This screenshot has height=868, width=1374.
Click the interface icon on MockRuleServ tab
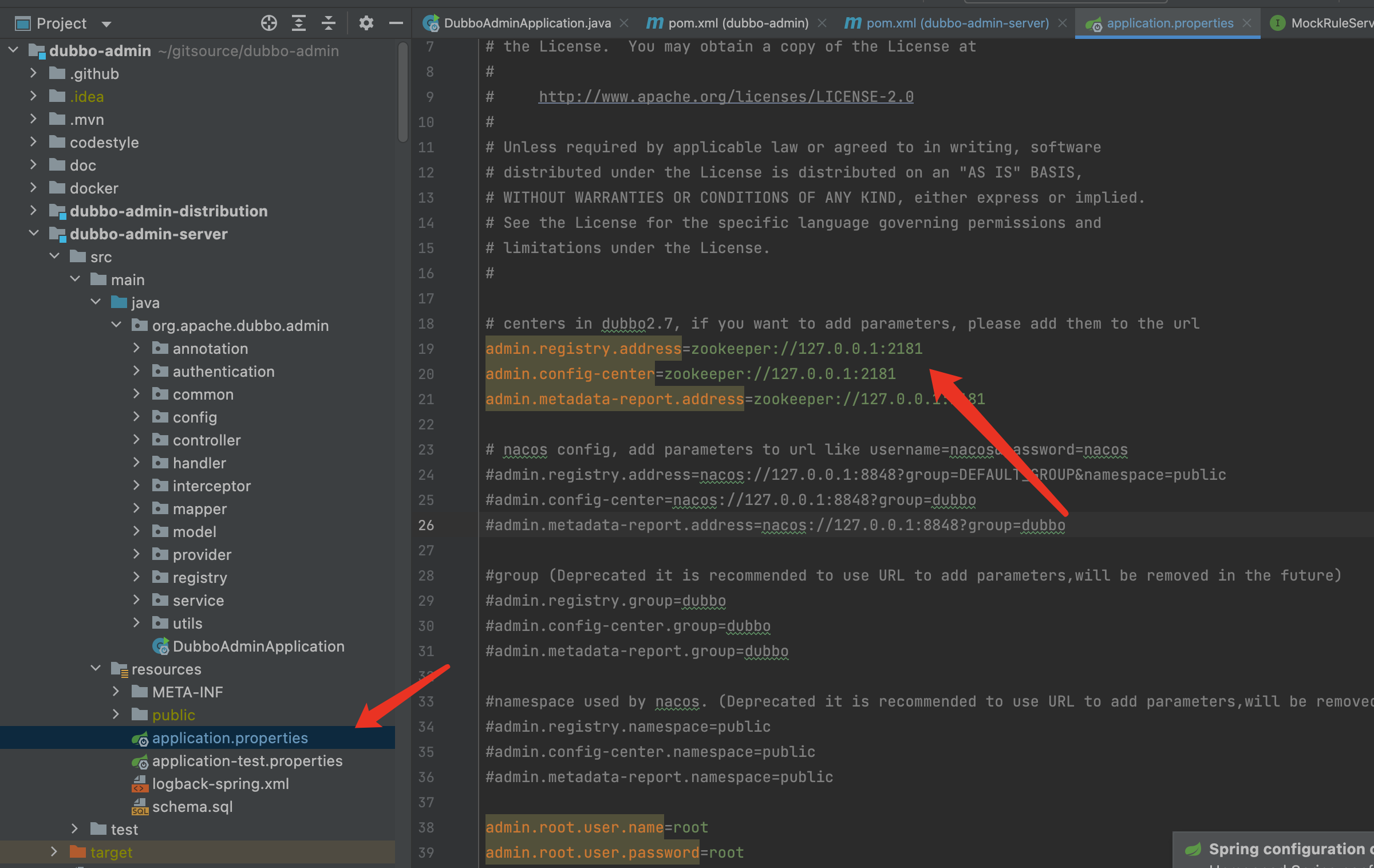tap(1277, 23)
